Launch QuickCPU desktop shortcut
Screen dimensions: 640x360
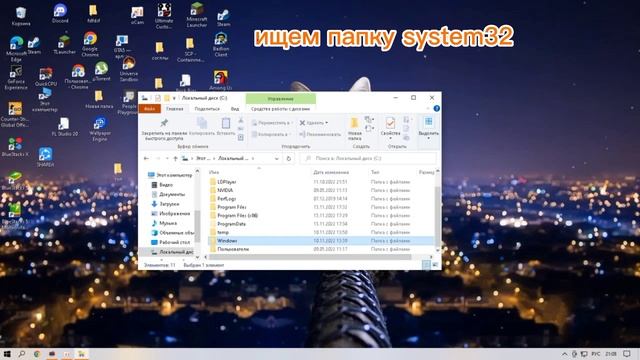tap(46, 77)
